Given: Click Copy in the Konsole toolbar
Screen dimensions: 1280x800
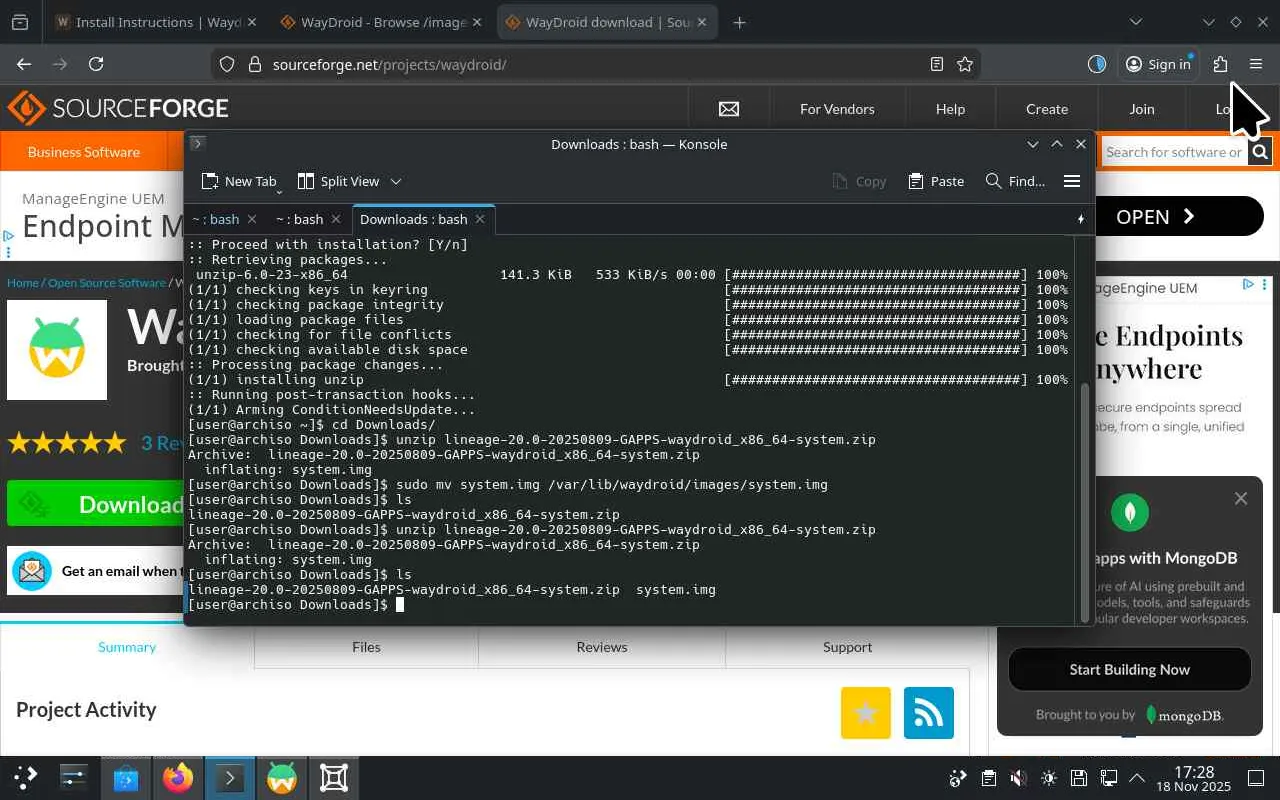Looking at the screenshot, I should tap(859, 181).
